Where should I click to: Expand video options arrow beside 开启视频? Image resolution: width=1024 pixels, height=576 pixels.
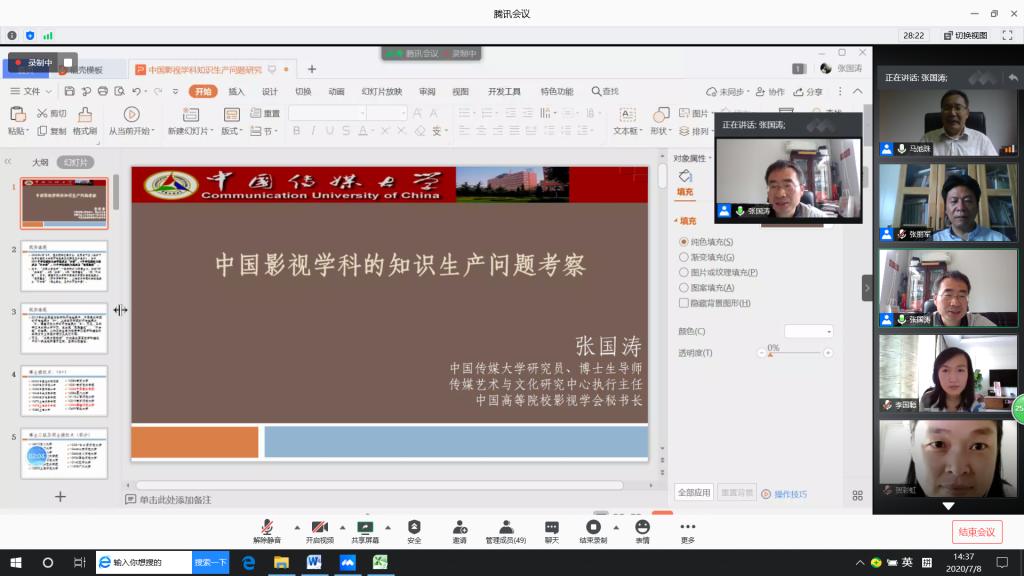343,527
